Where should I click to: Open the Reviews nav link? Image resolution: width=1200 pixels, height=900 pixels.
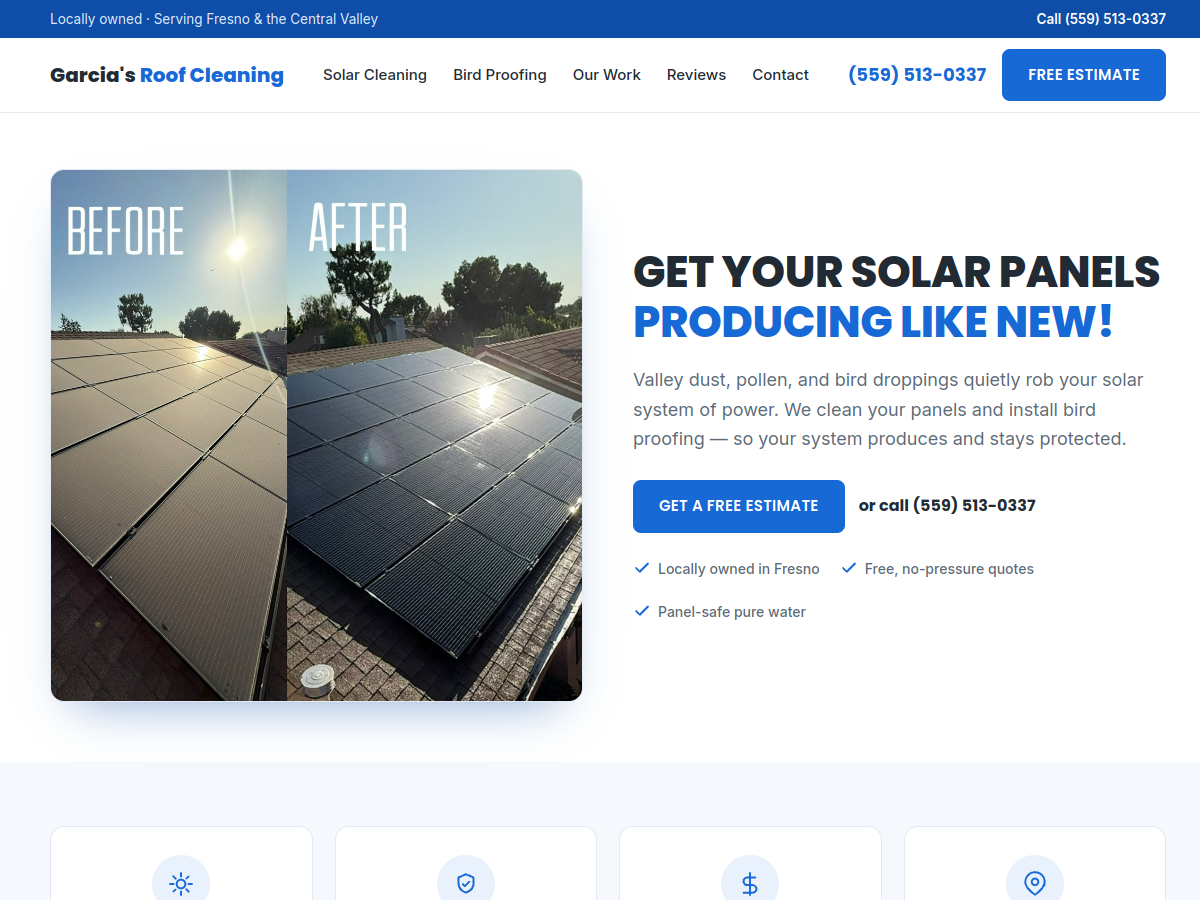pos(697,75)
